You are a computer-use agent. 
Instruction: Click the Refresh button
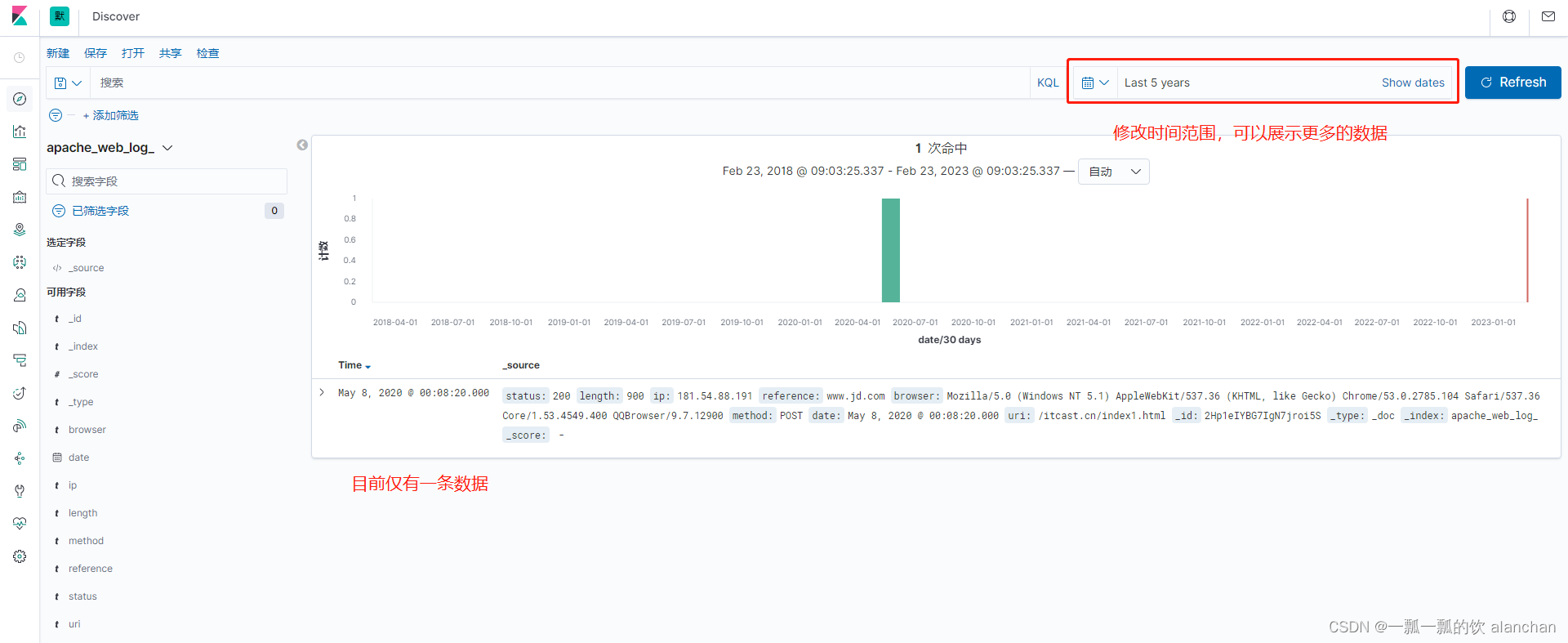(1513, 83)
